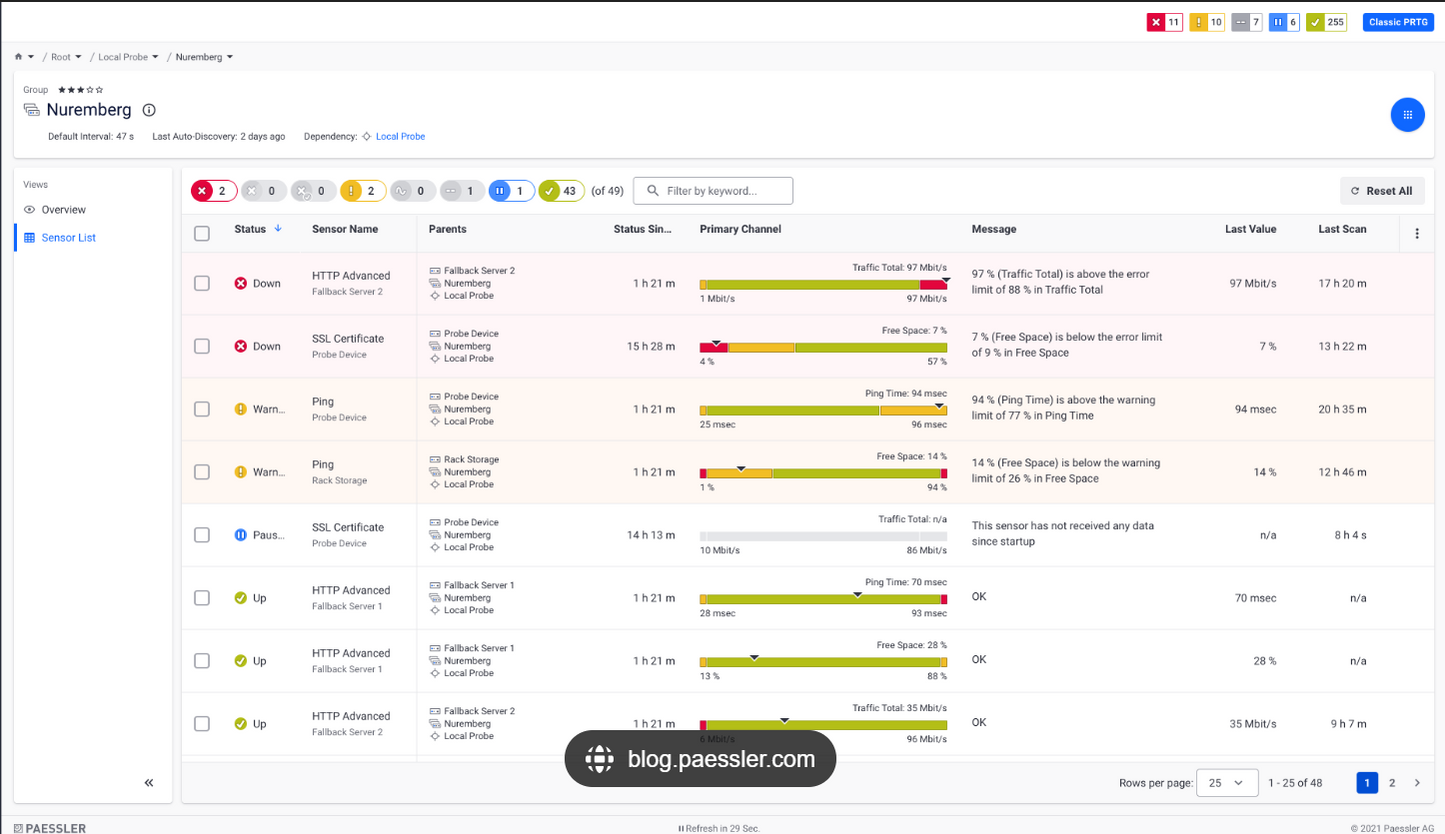Open the blue round grid menu button
The height and width of the screenshot is (834, 1445).
(x=1407, y=115)
